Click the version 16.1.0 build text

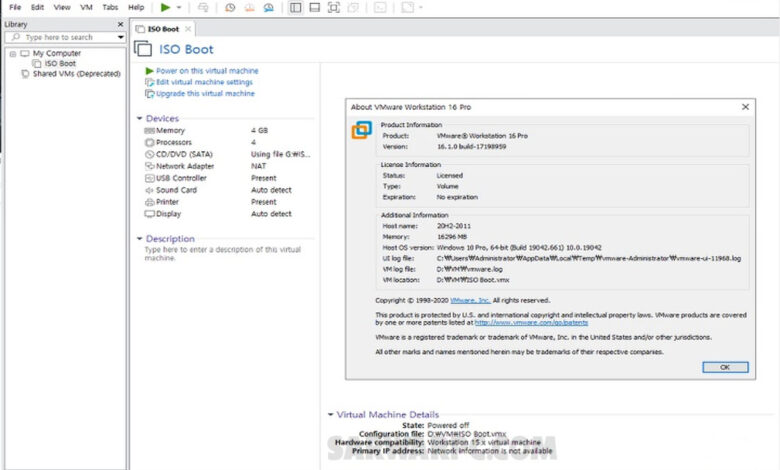(x=472, y=147)
